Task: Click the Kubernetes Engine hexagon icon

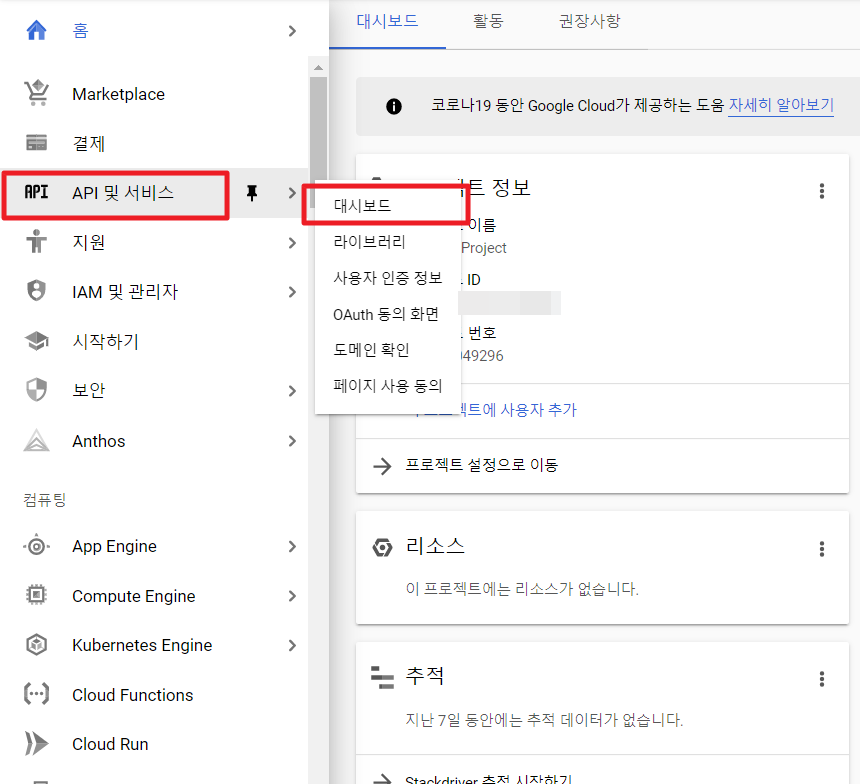Action: point(37,645)
